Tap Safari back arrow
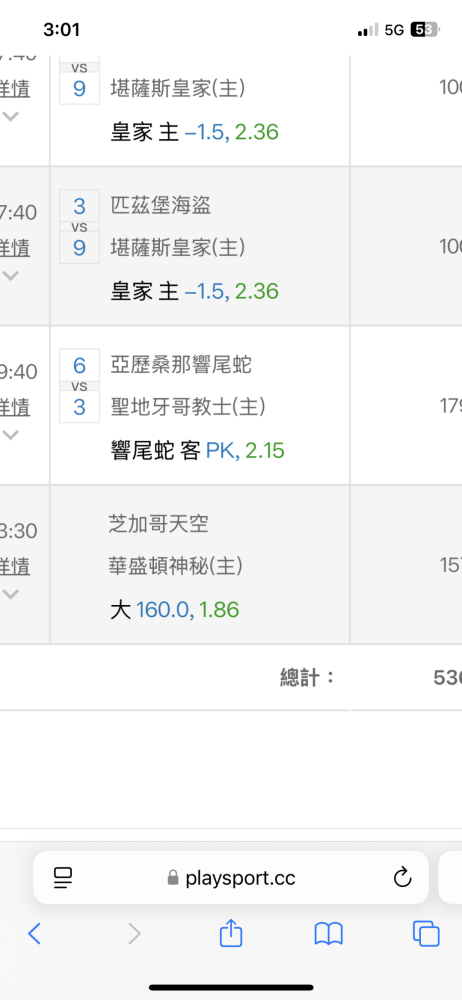 [35, 934]
